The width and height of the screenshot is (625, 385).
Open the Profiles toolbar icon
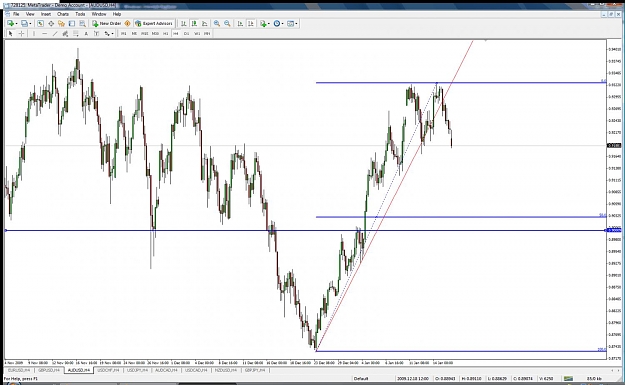(24, 24)
